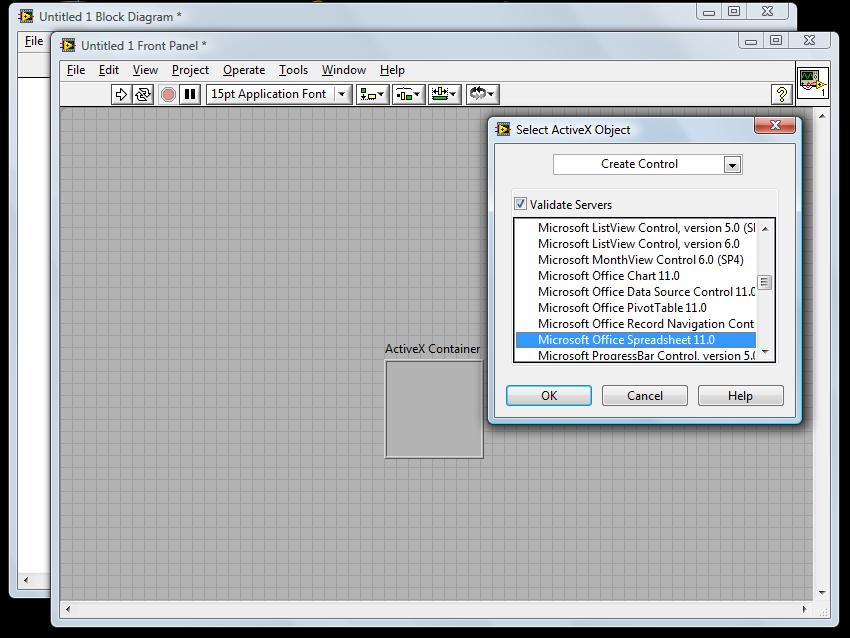The width and height of the screenshot is (850, 638).
Task: Open the Operate menu
Action: (244, 70)
